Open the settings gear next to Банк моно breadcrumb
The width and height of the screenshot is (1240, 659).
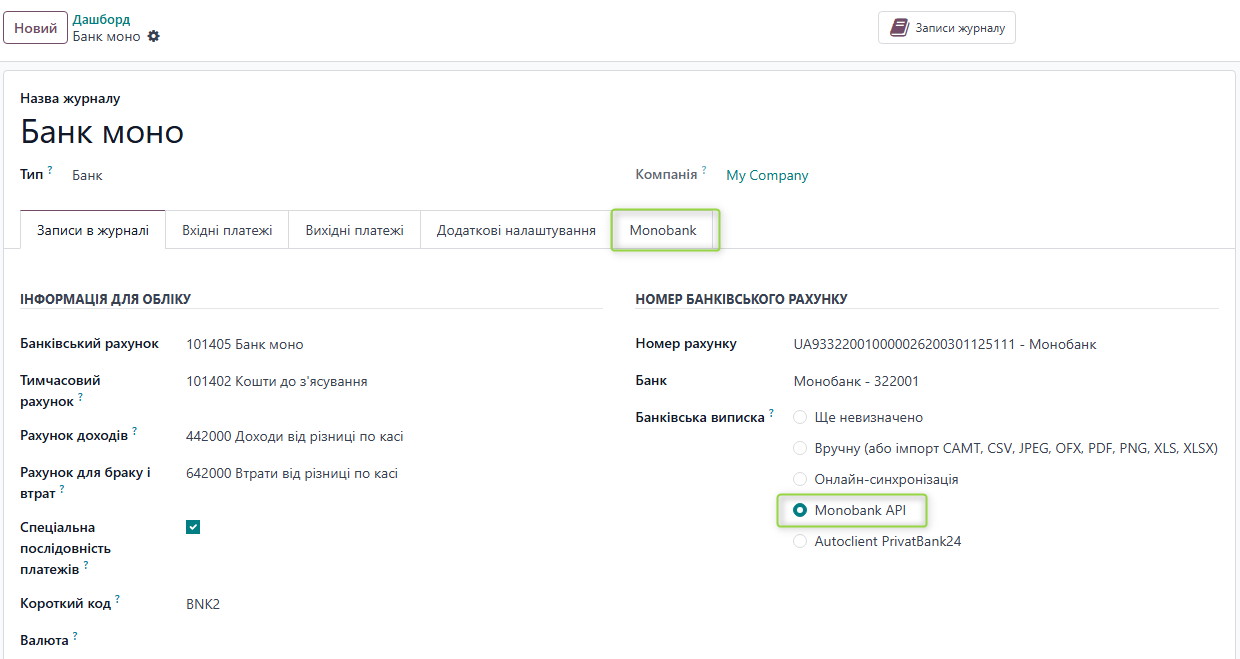click(x=154, y=36)
